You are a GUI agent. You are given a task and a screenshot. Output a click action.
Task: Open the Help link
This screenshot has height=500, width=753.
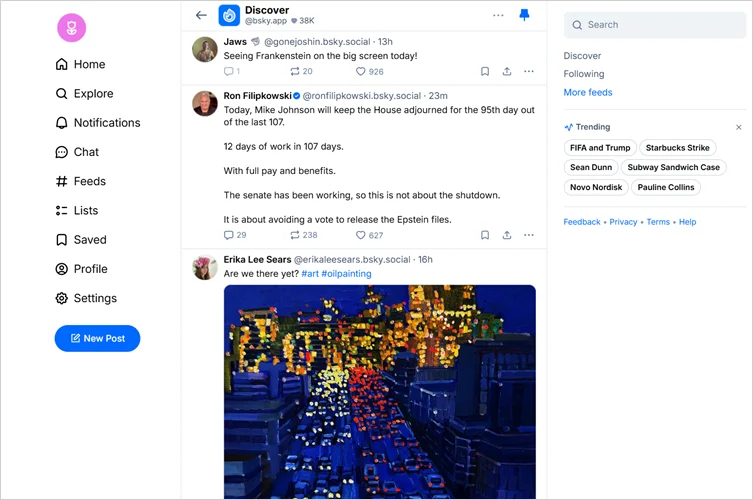[687, 222]
